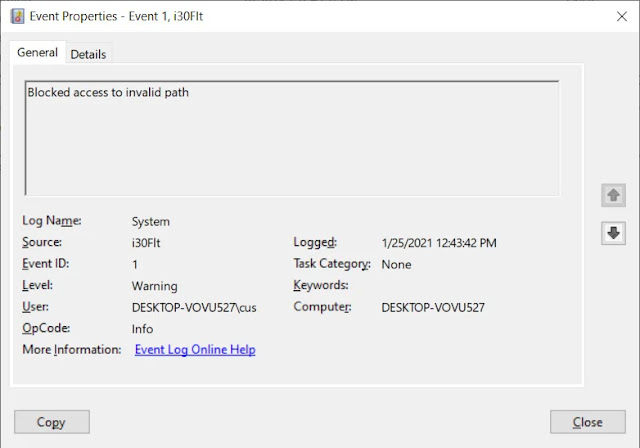
Task: Click the Log Name value 'System'
Action: coord(151,222)
